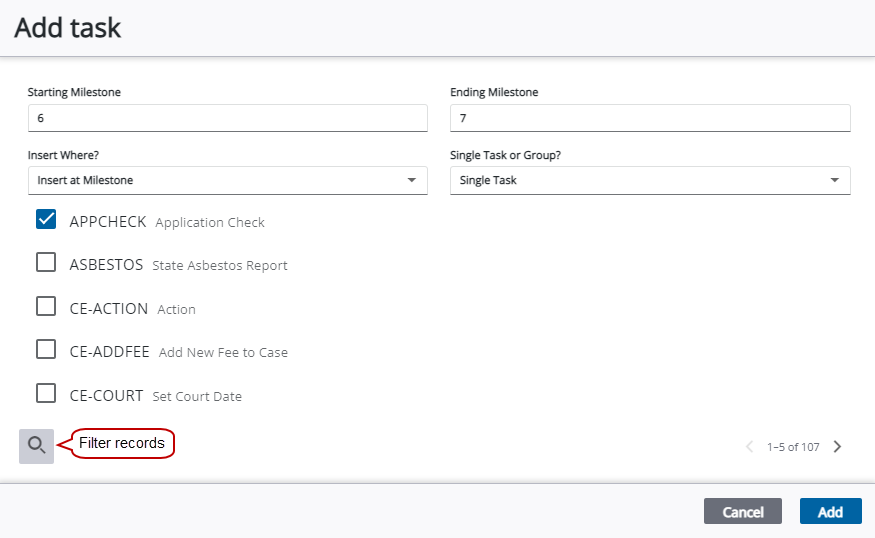The image size is (875, 538).
Task: Select the CE-COURT checkbox
Action: pyautogui.click(x=46, y=394)
